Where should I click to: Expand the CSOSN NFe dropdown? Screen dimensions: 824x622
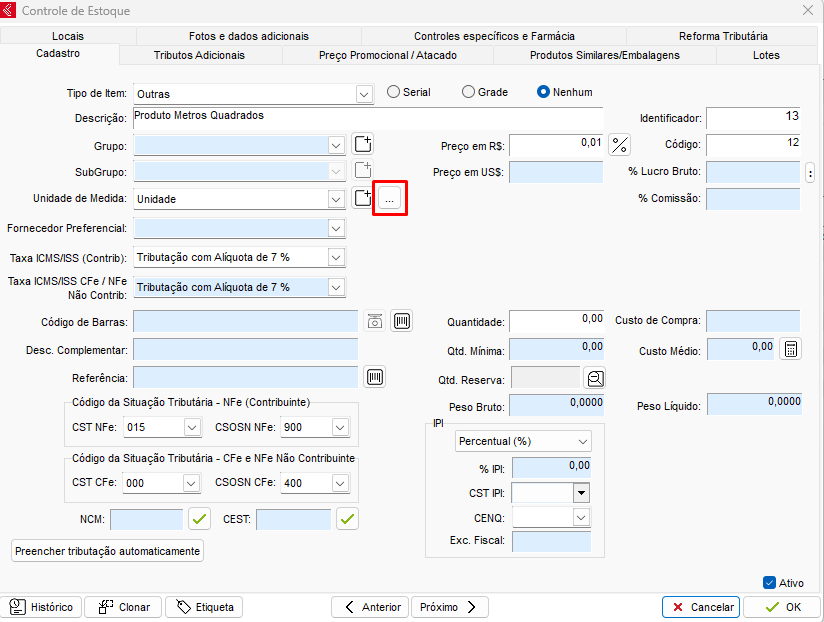pos(340,428)
